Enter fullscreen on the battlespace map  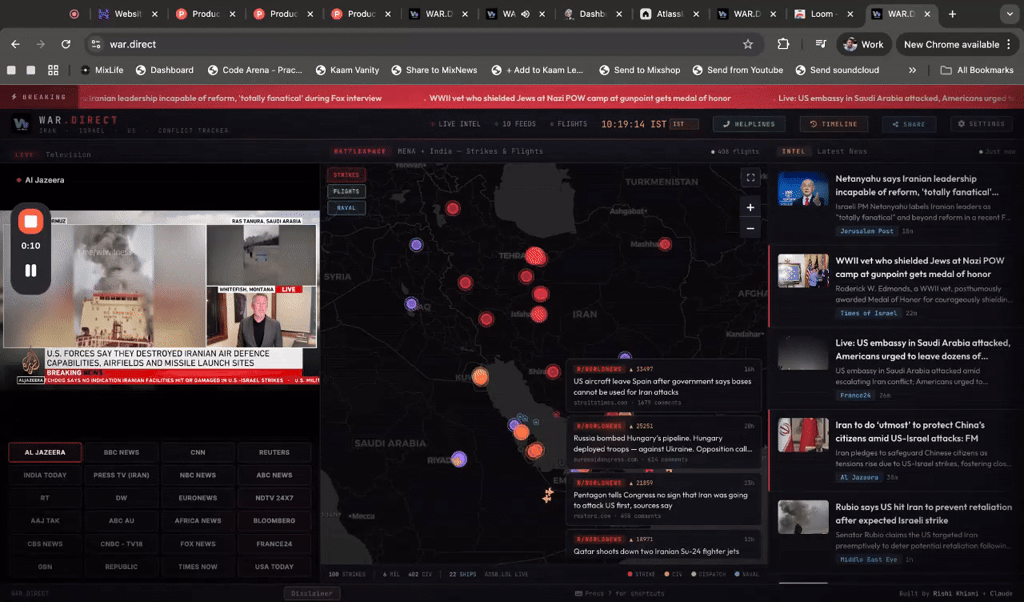(x=750, y=178)
